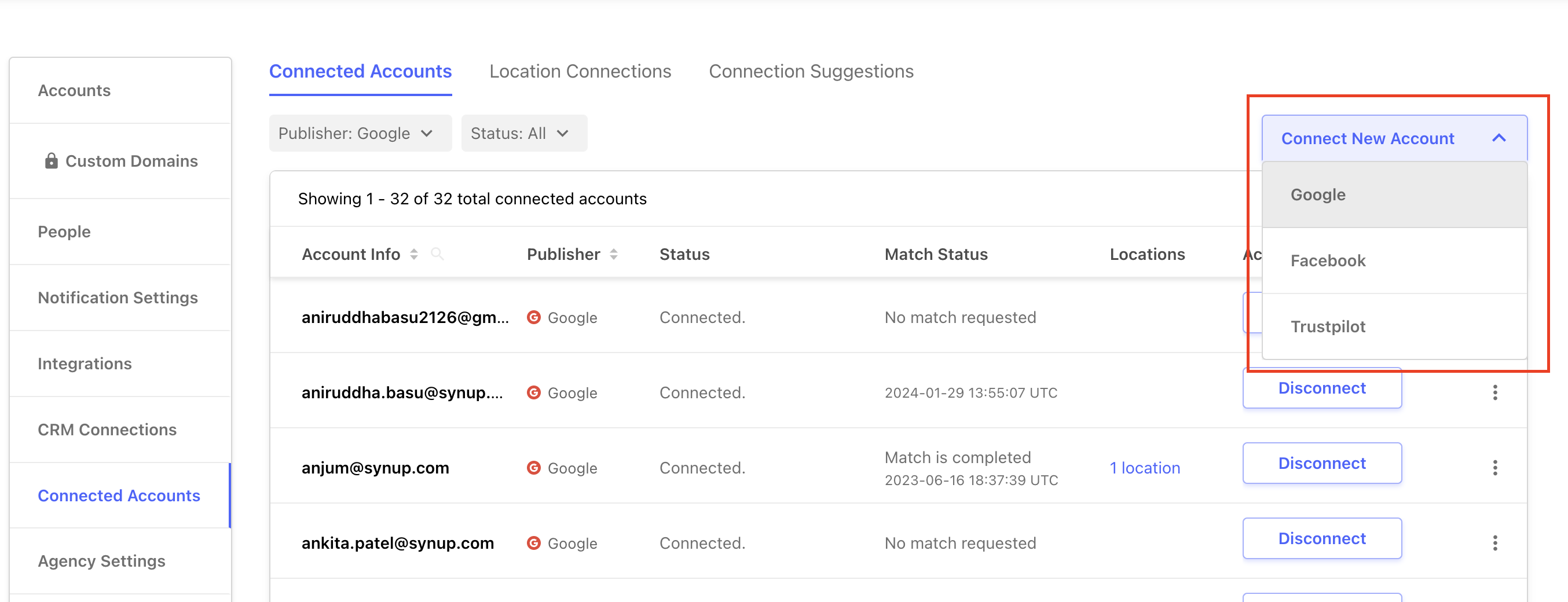Click Google logo in aniruddhabasu2126 row
Image resolution: width=1568 pixels, height=602 pixels.
[533, 317]
